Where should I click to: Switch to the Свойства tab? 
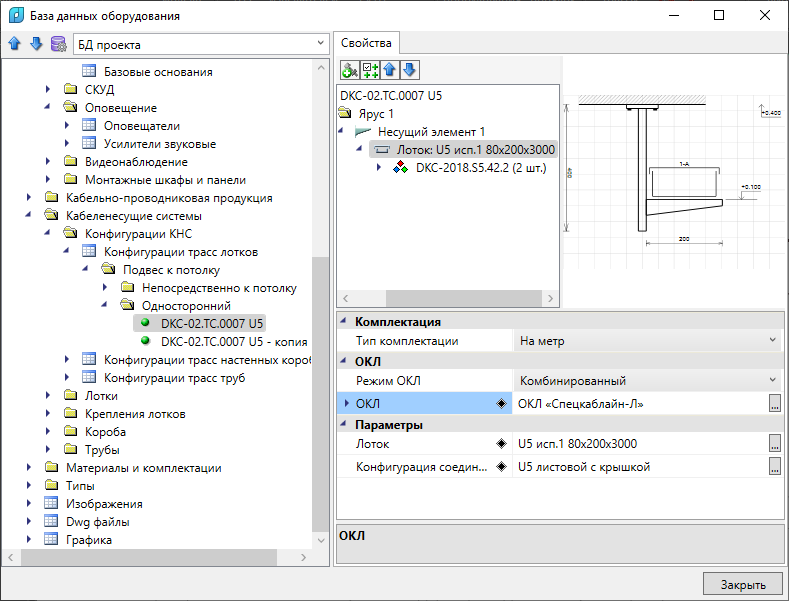366,43
